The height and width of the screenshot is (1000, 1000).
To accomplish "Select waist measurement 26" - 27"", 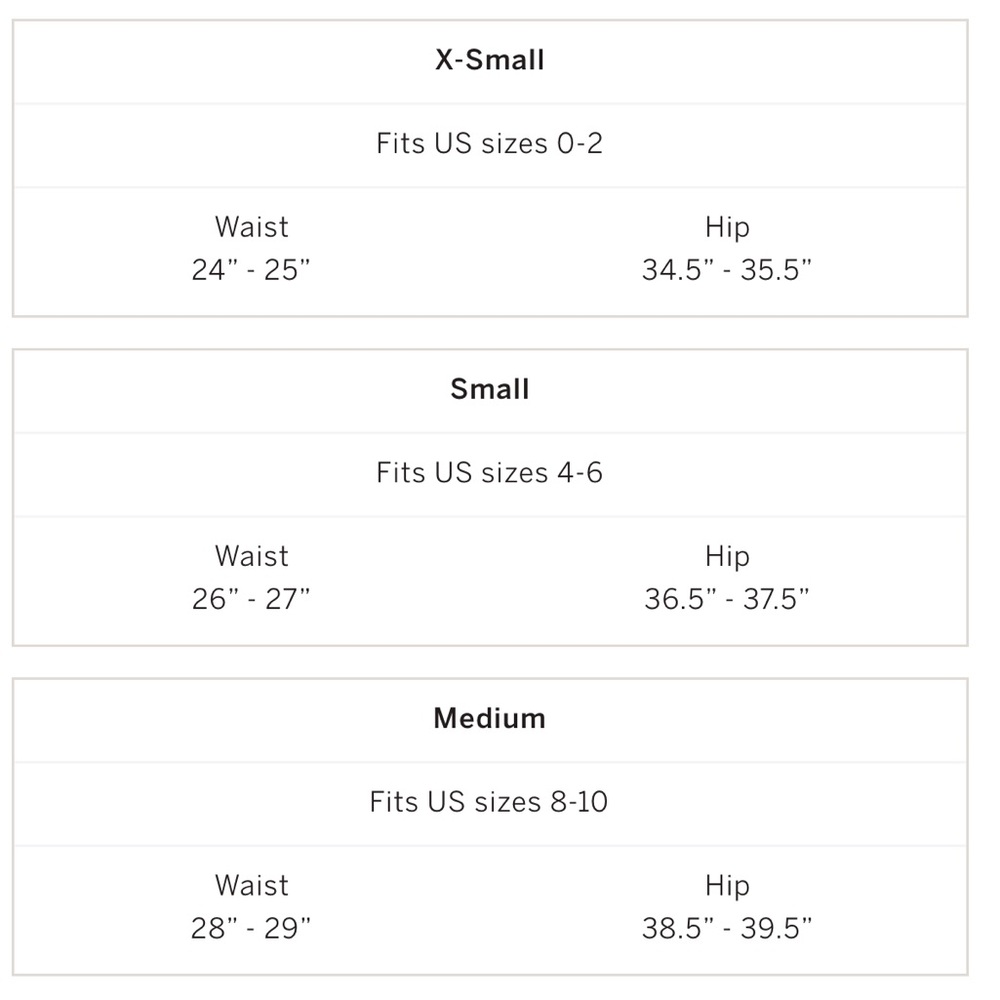I will pos(251,599).
